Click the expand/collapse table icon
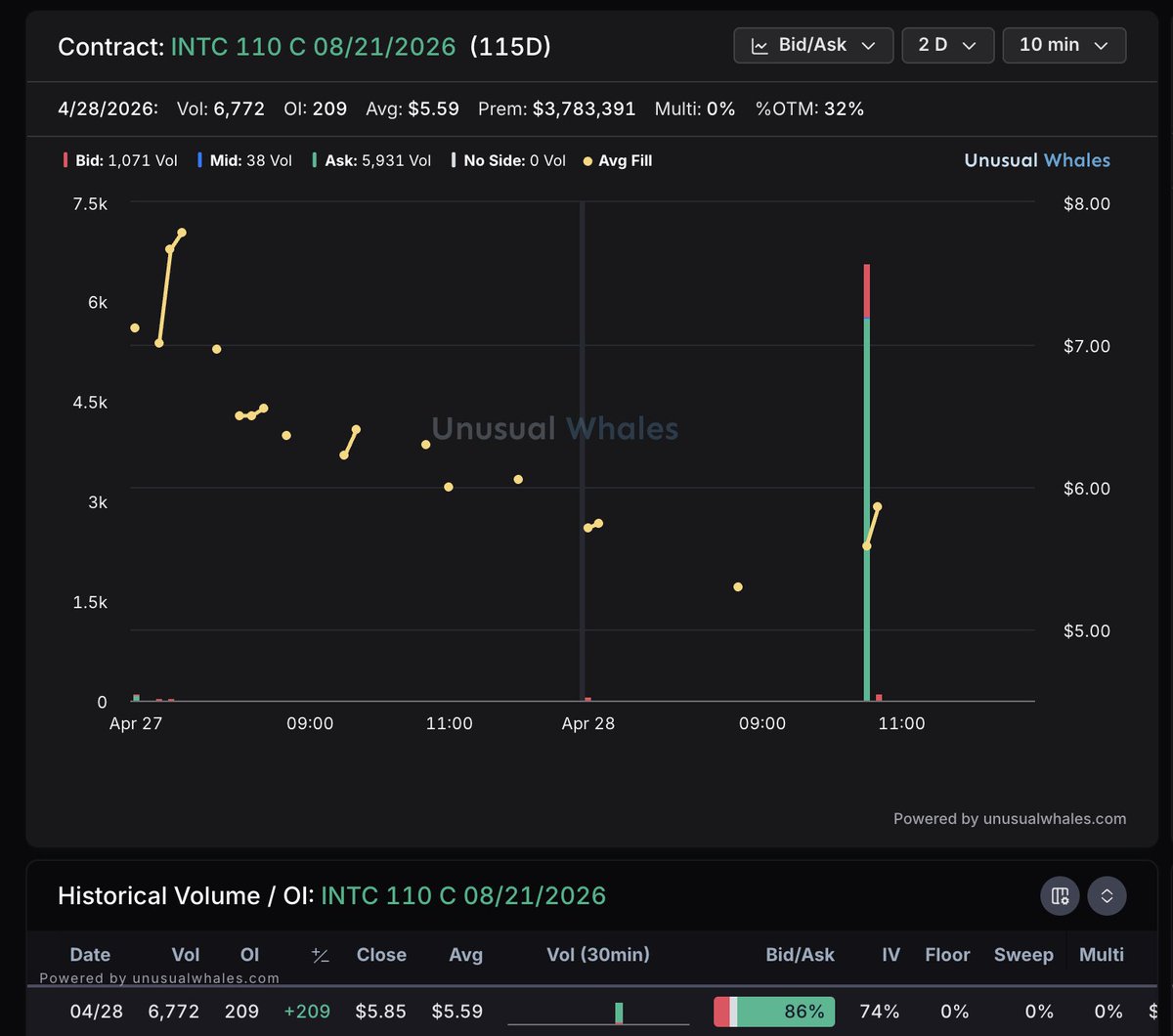This screenshot has height=1036, width=1173. (1107, 895)
